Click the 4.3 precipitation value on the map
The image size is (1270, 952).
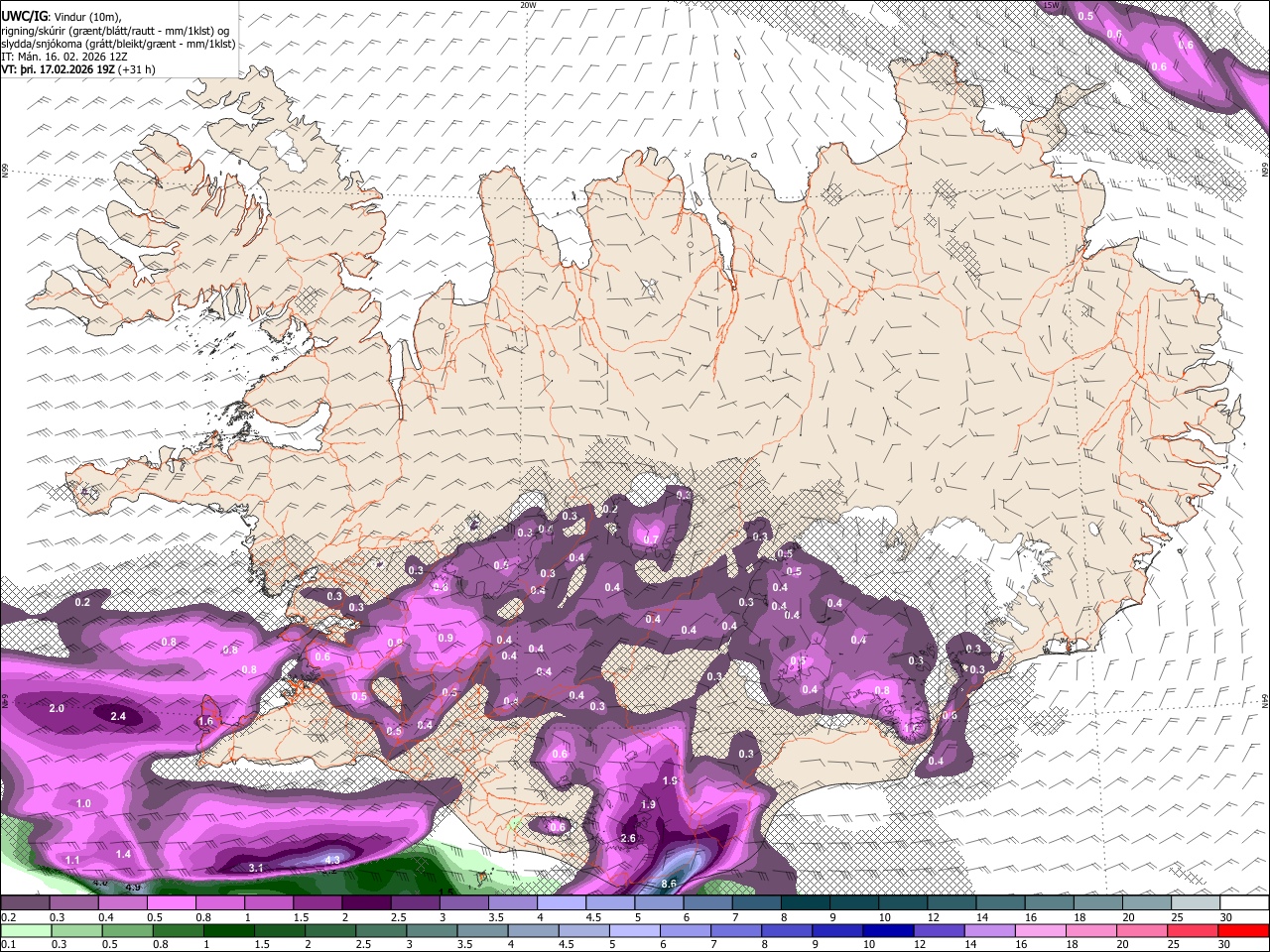pyautogui.click(x=332, y=860)
